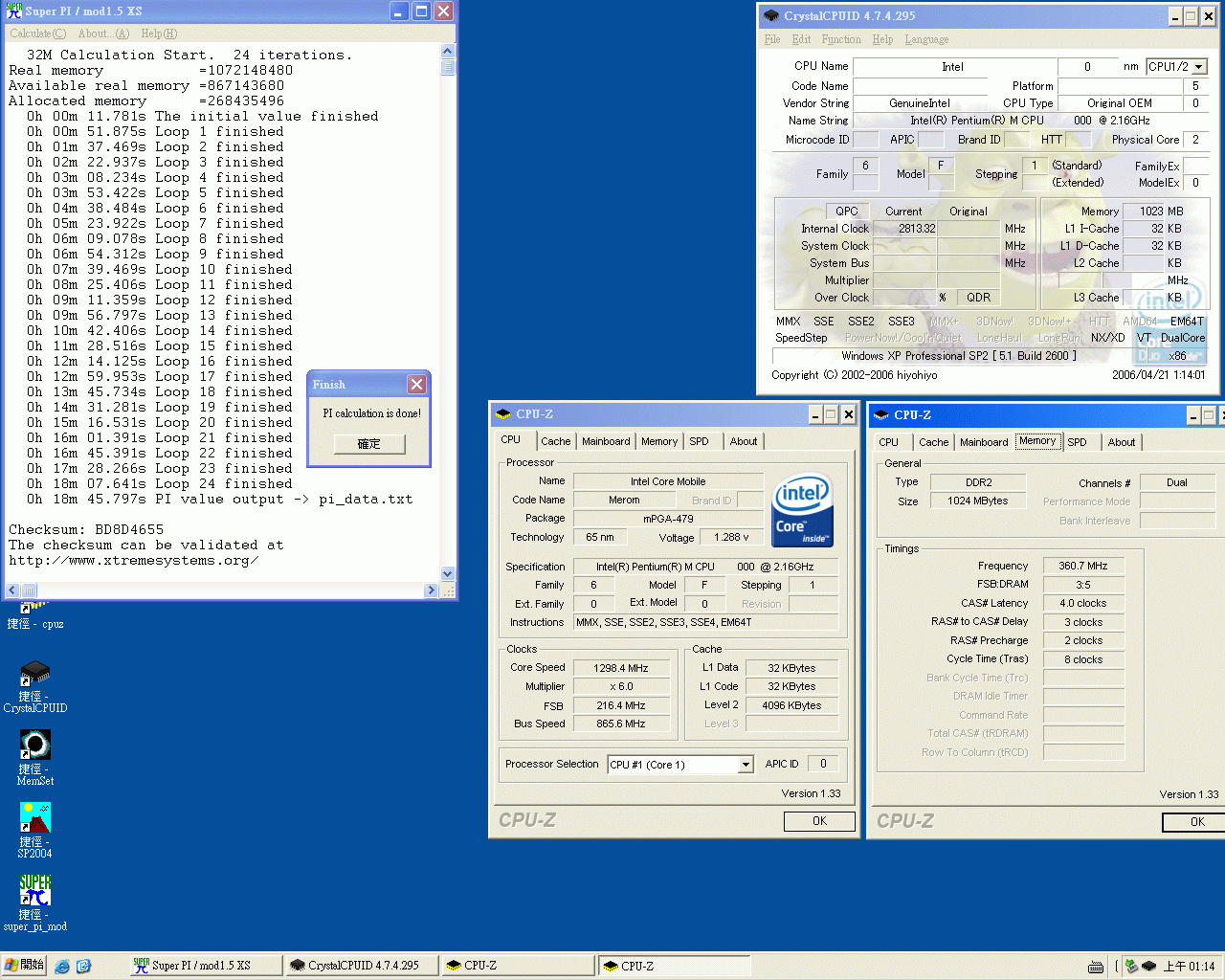Open the Calculate menu in Super PI
The width and height of the screenshot is (1225, 980).
coord(37,33)
